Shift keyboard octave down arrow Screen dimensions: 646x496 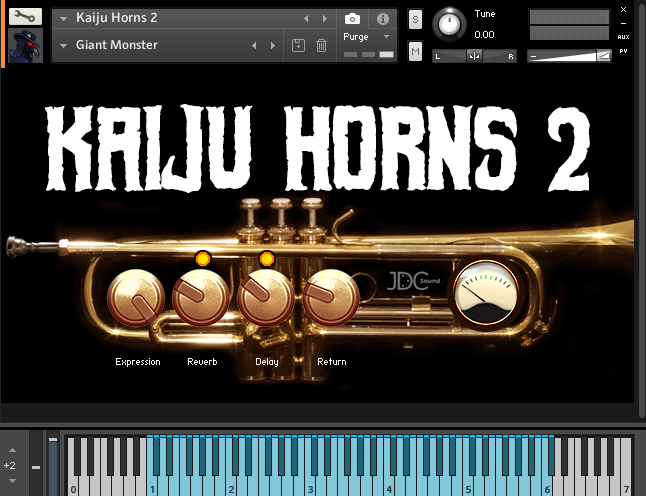tap(12, 481)
